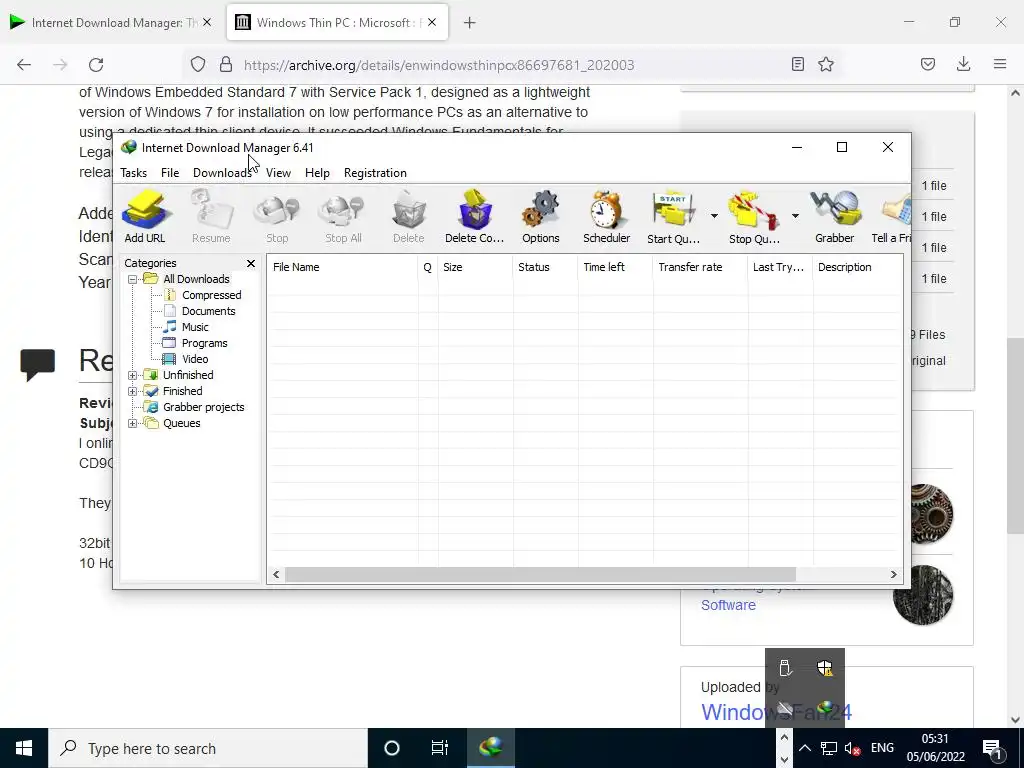Viewport: 1024px width, 768px height.
Task: Click Windows Security tray icon
Action: (825, 668)
